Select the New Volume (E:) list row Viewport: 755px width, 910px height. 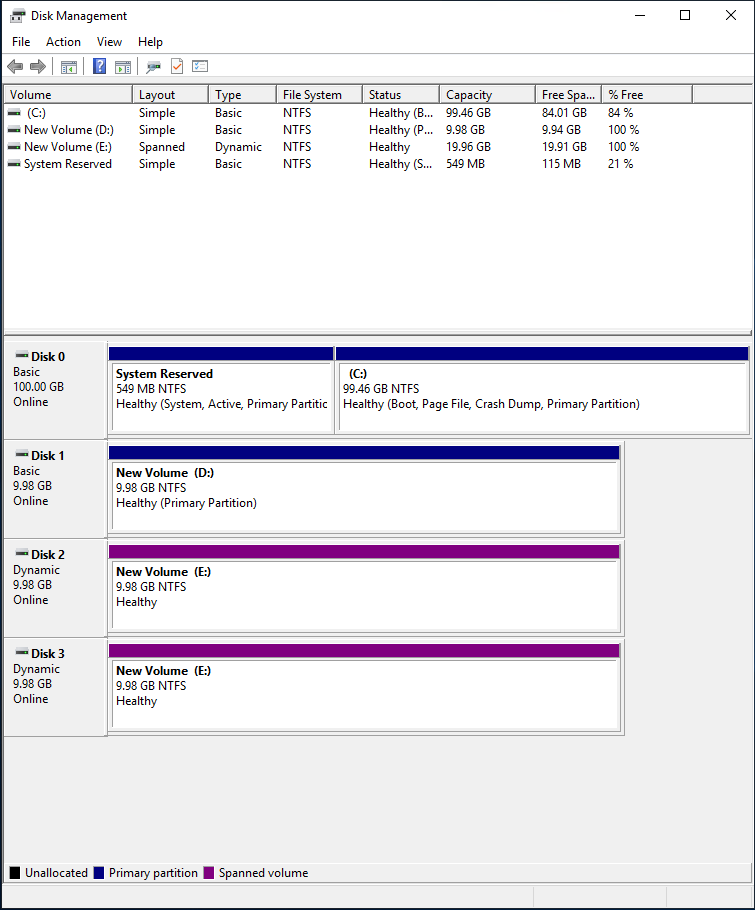(348, 147)
